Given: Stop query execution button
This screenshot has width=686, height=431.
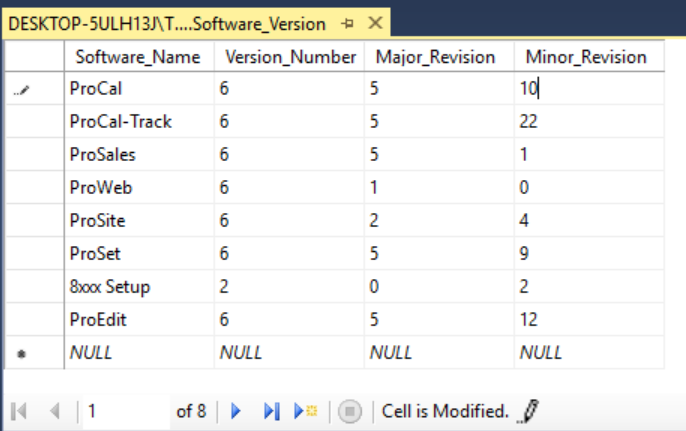Looking at the screenshot, I should [x=350, y=411].
